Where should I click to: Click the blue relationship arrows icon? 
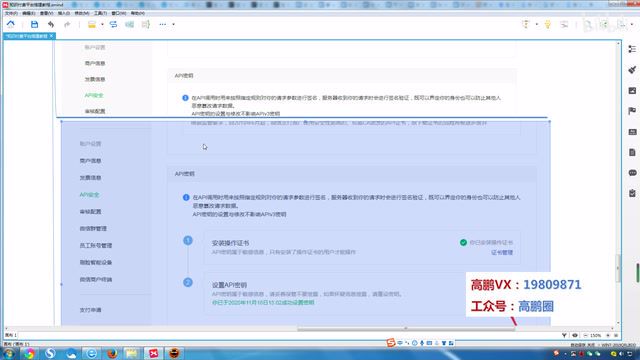tap(113, 24)
